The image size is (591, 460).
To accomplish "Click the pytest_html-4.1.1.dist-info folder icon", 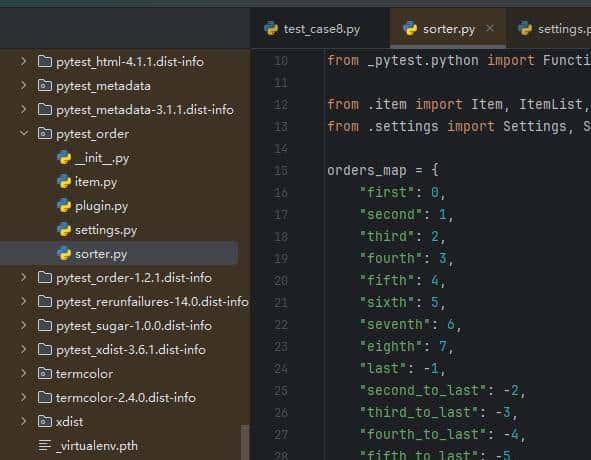I will tap(45, 61).
